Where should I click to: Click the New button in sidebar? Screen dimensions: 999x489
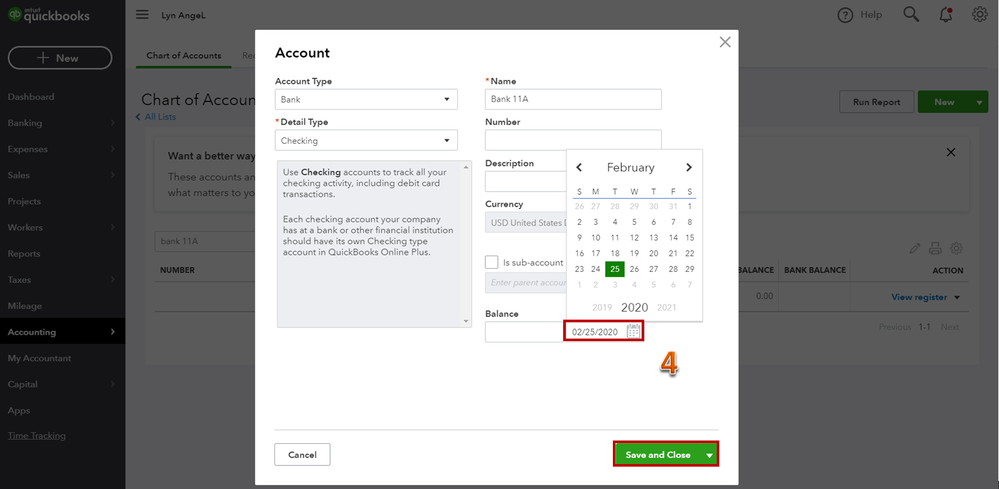pos(60,58)
